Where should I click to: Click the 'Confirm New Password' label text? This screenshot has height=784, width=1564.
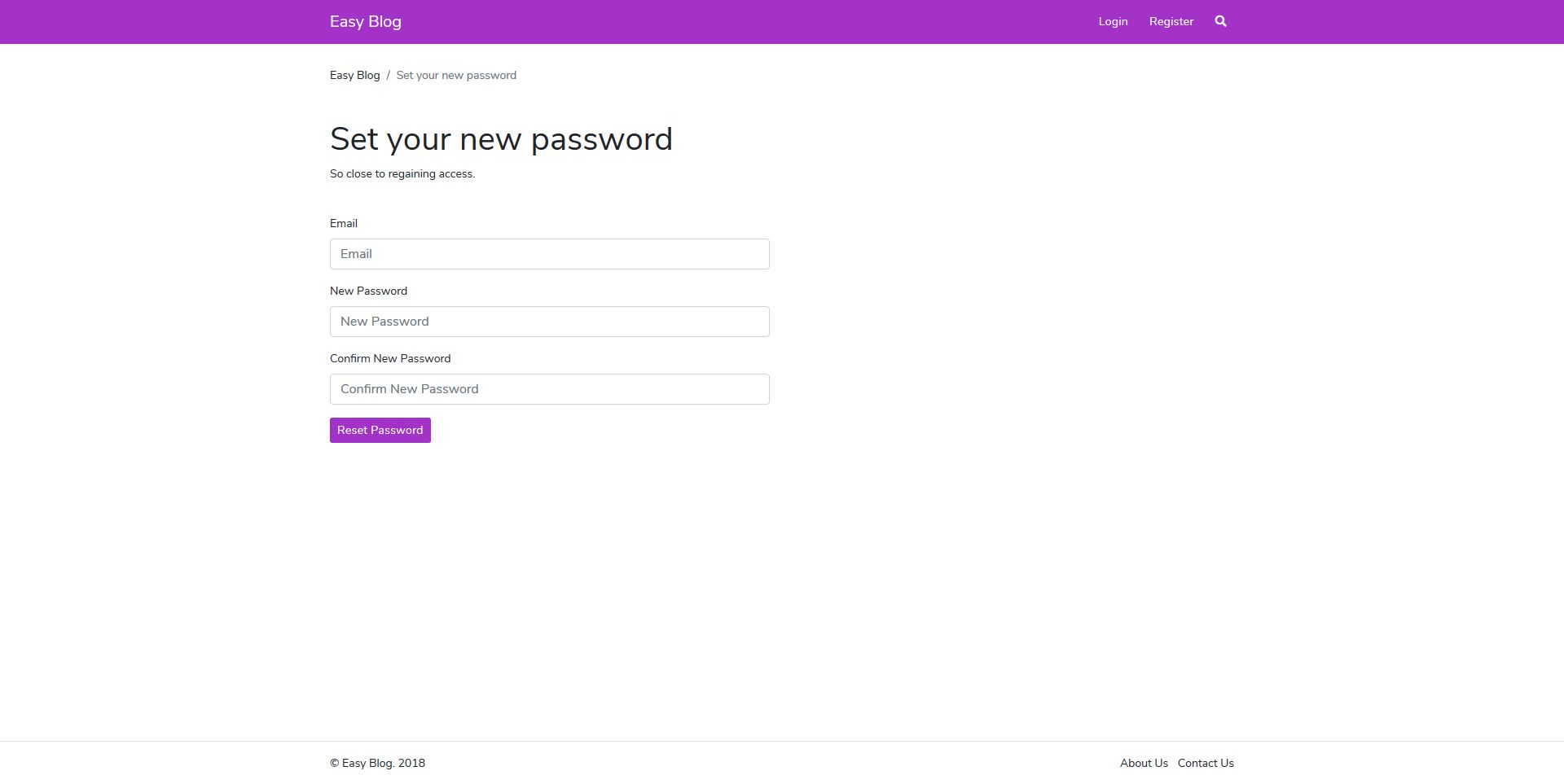390,359
